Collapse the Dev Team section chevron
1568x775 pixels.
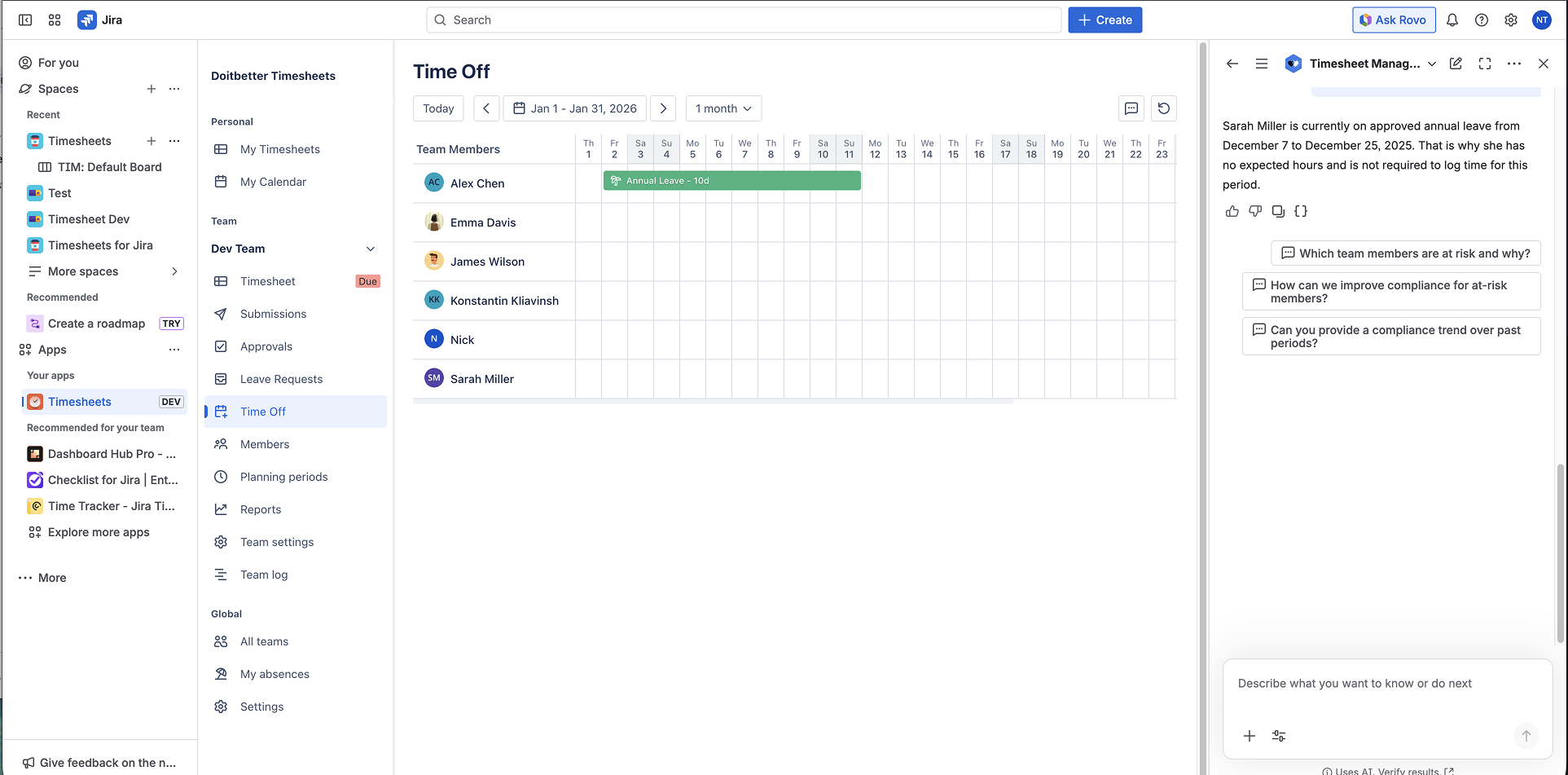(371, 249)
